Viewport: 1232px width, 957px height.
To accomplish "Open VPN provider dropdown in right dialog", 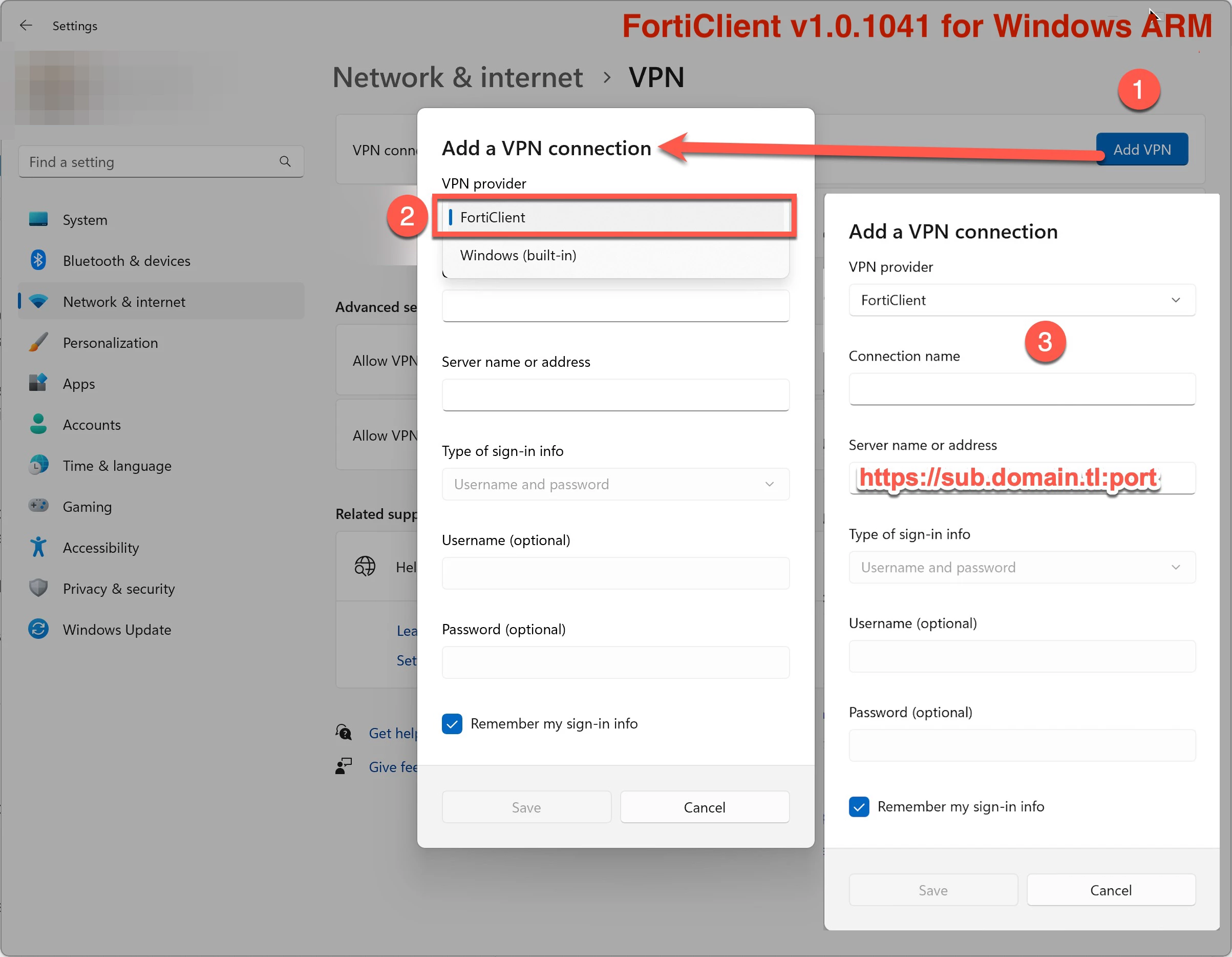I will pyautogui.click(x=1022, y=300).
